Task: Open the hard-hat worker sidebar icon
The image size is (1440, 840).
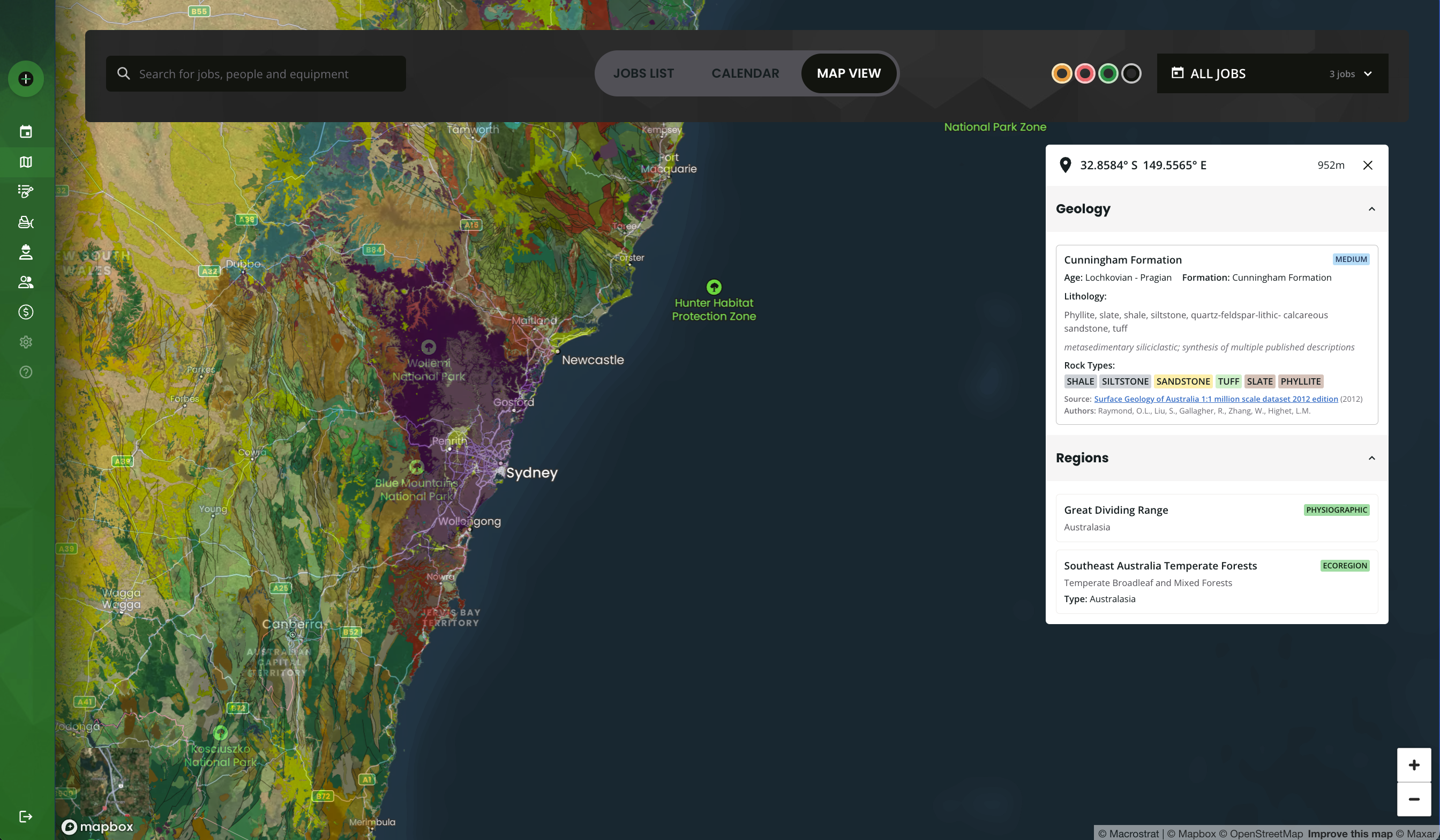Action: click(x=26, y=252)
